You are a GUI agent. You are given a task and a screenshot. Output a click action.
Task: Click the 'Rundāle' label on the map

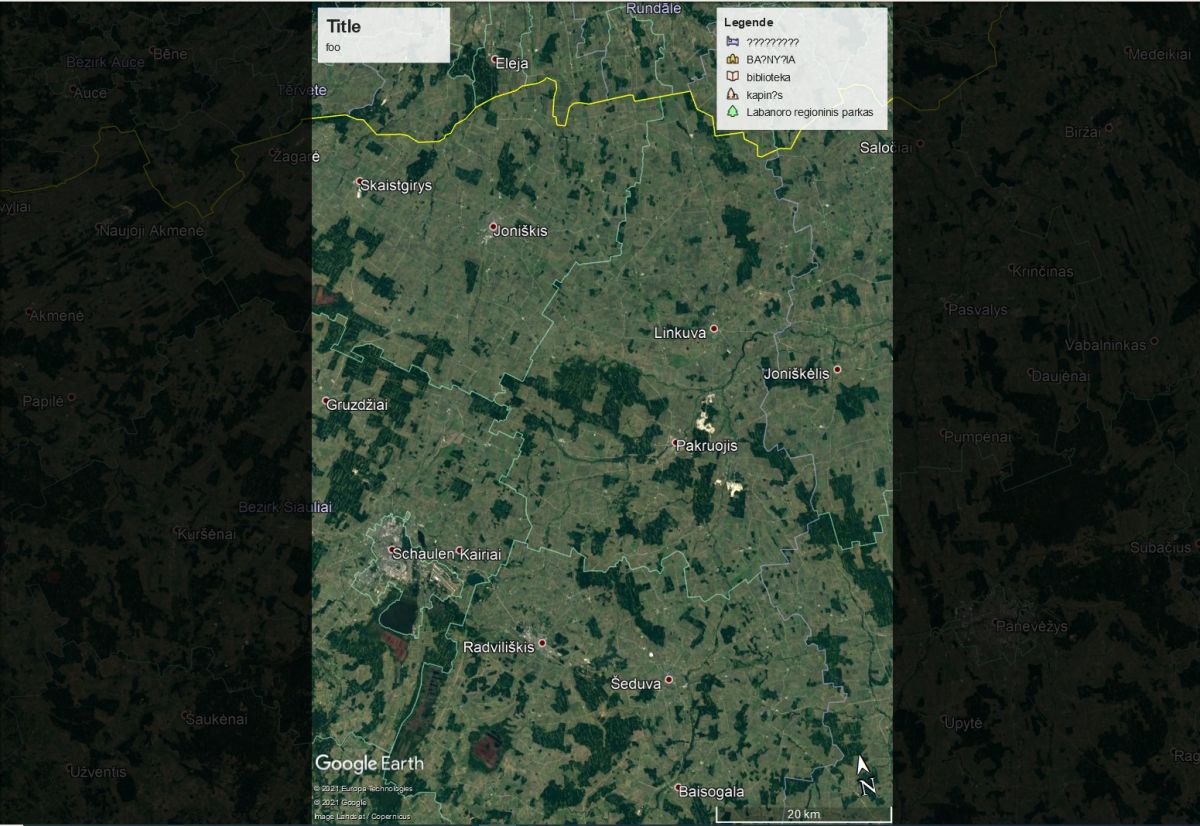pyautogui.click(x=654, y=8)
